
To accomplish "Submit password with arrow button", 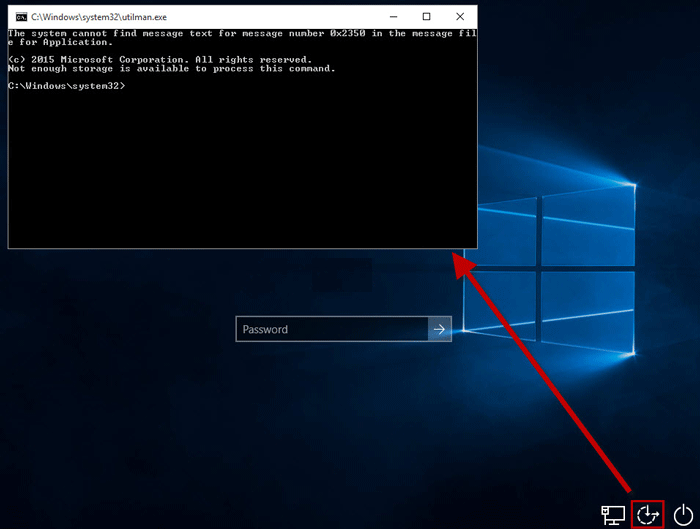I will click(x=440, y=329).
